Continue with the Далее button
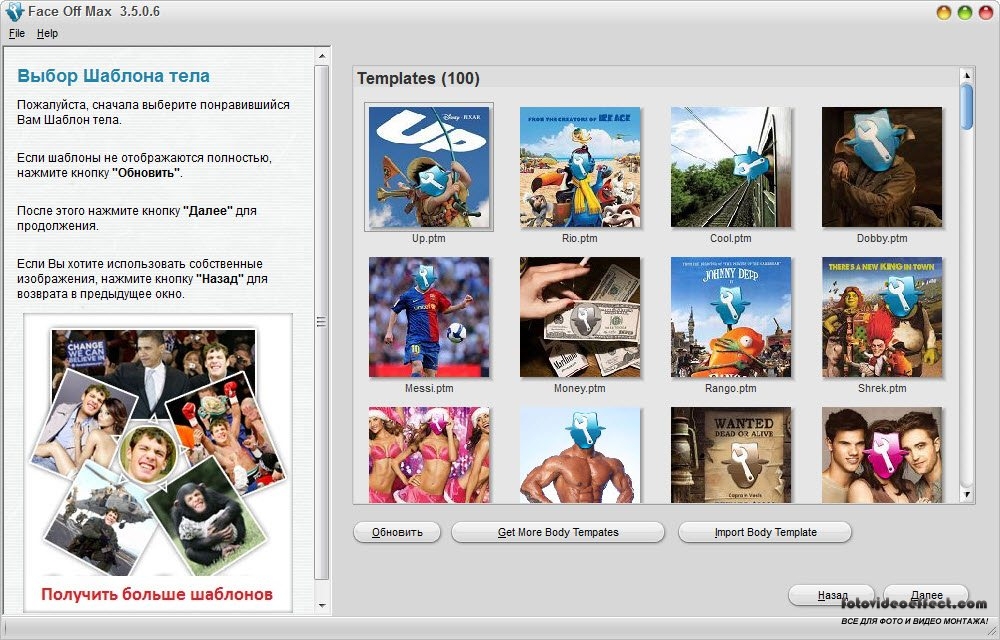The image size is (1000, 640). [x=926, y=595]
